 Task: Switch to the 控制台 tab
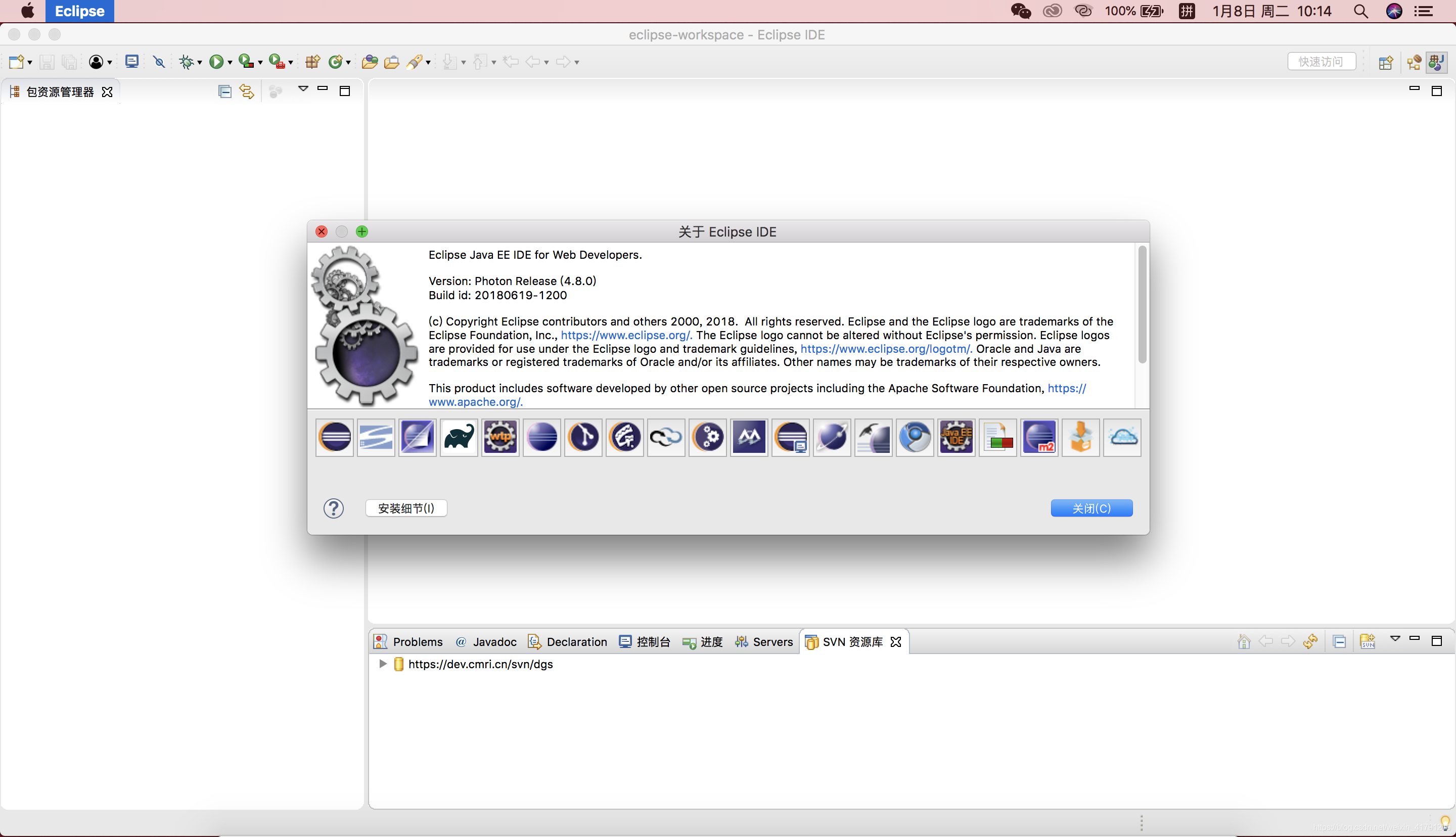point(645,641)
